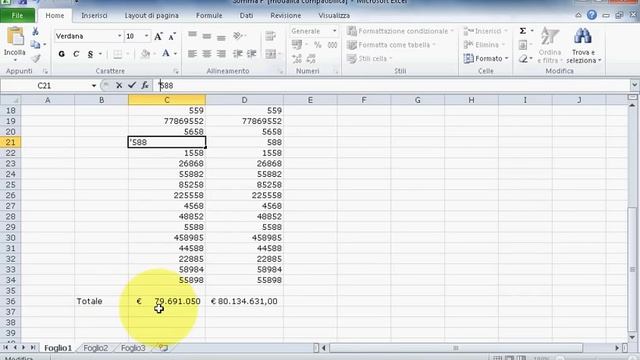Screen dimensions: 640x360
Task: Click the text orientation icon
Action: click(x=238, y=36)
